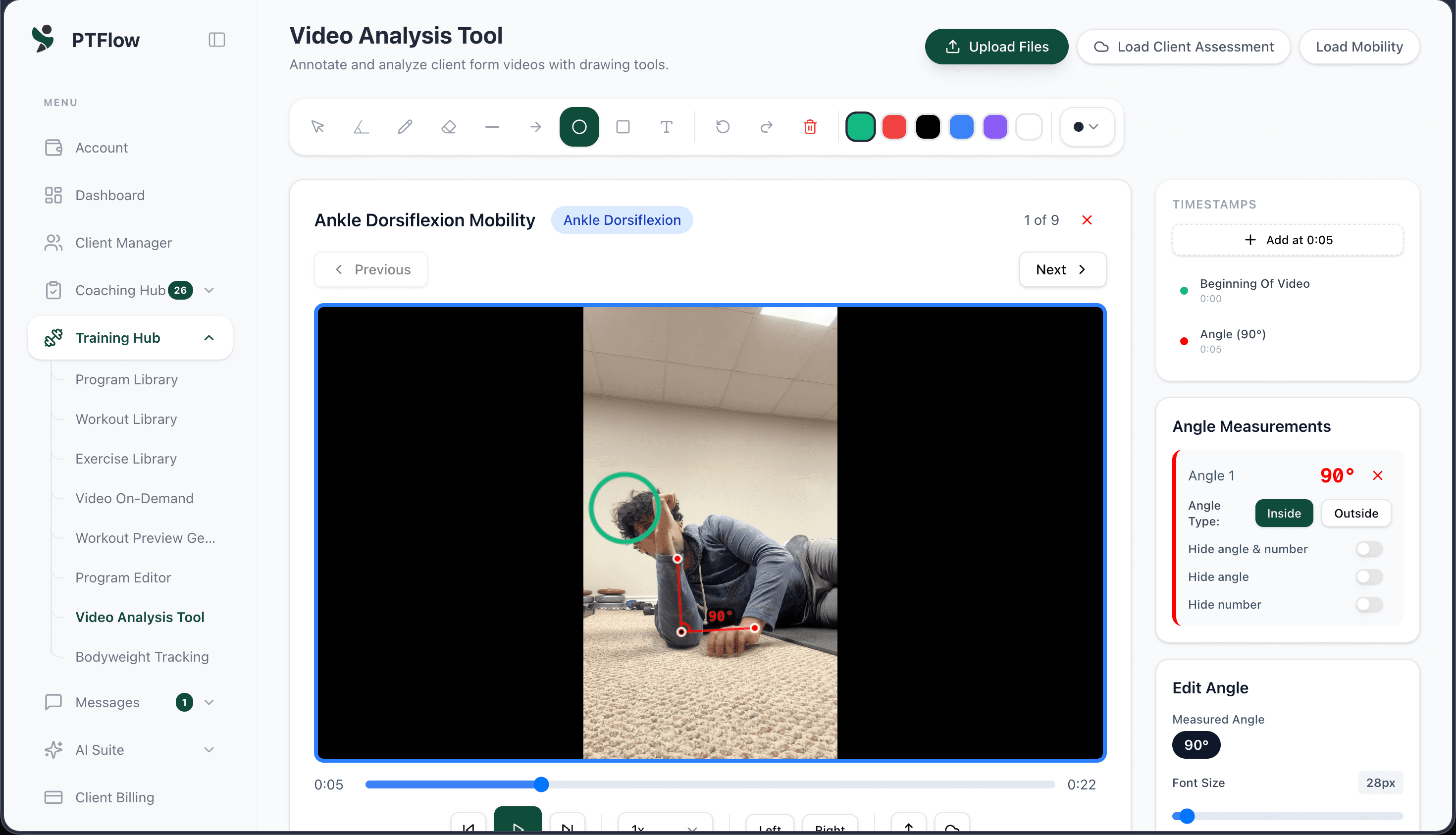This screenshot has width=1456, height=835.
Task: Collapse the sidebar panel toggle icon
Action: (x=217, y=40)
